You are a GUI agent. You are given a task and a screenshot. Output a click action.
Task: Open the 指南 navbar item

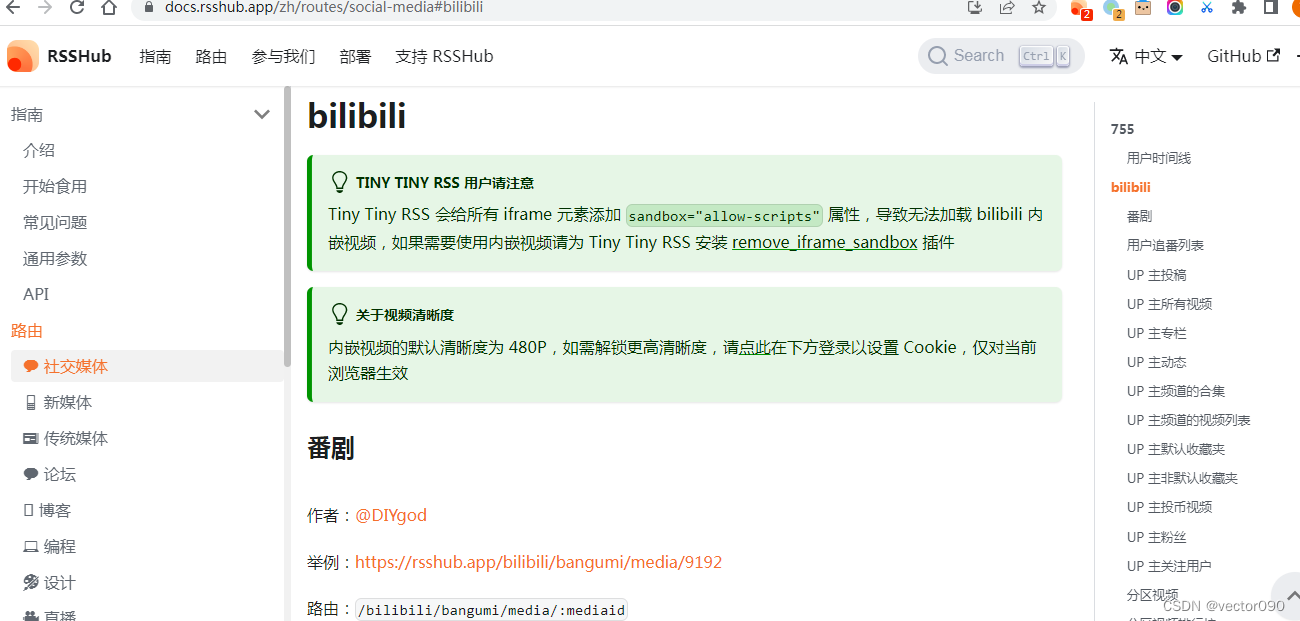155,56
